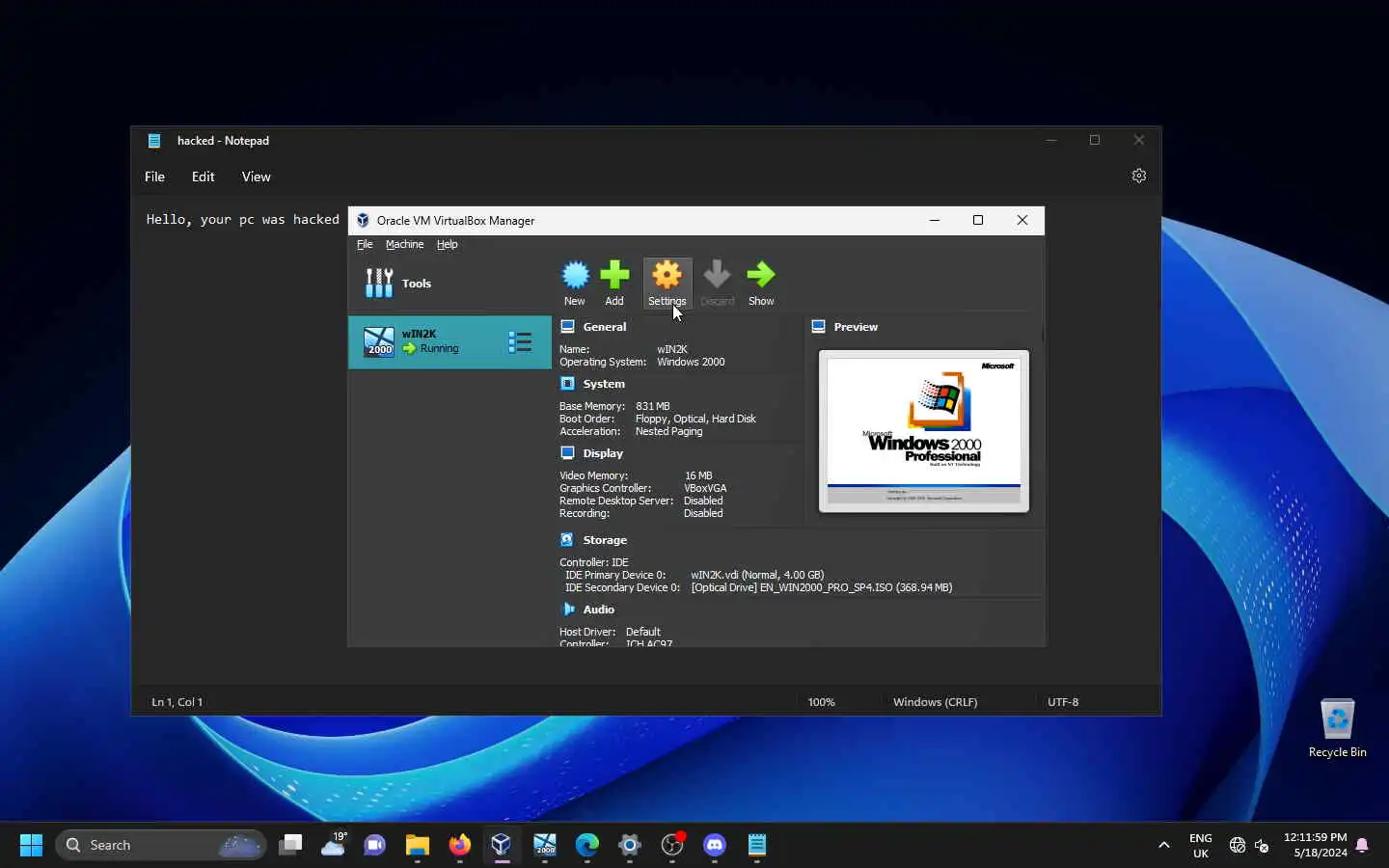This screenshot has width=1389, height=868.
Task: Click the General section heading
Action: point(605,327)
